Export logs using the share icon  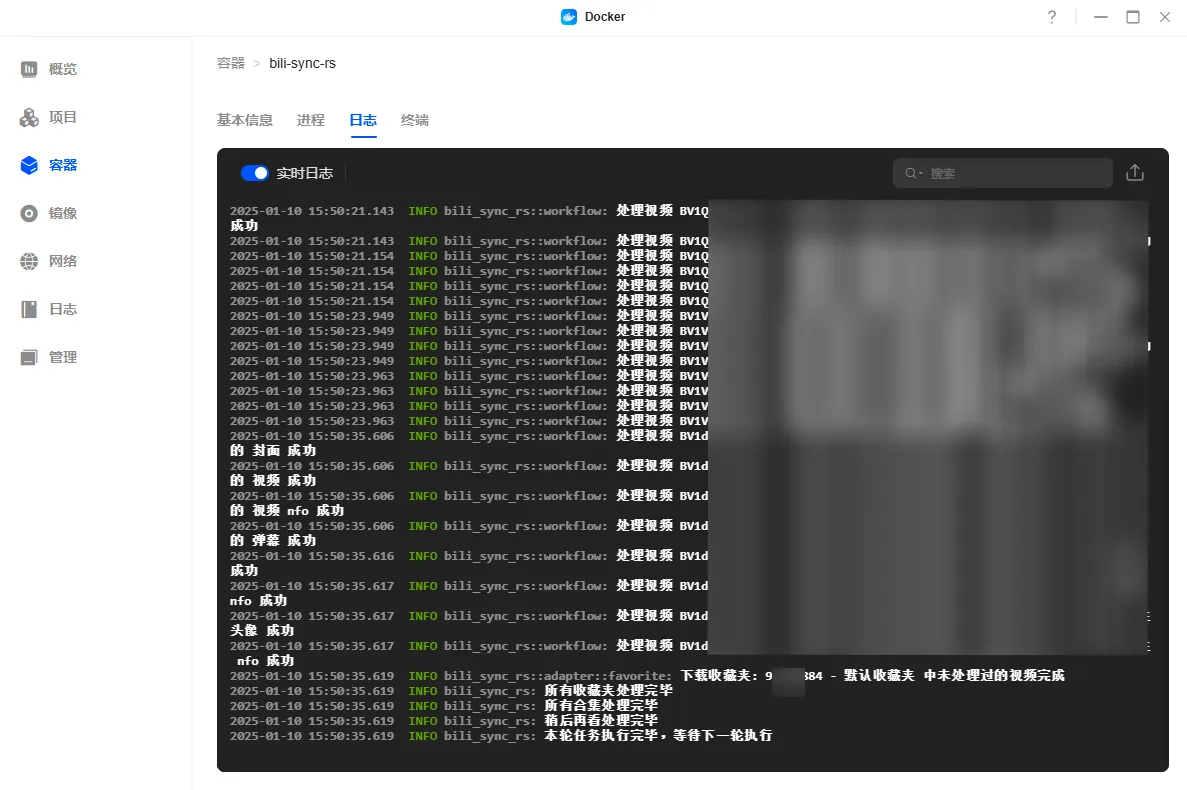(x=1135, y=172)
